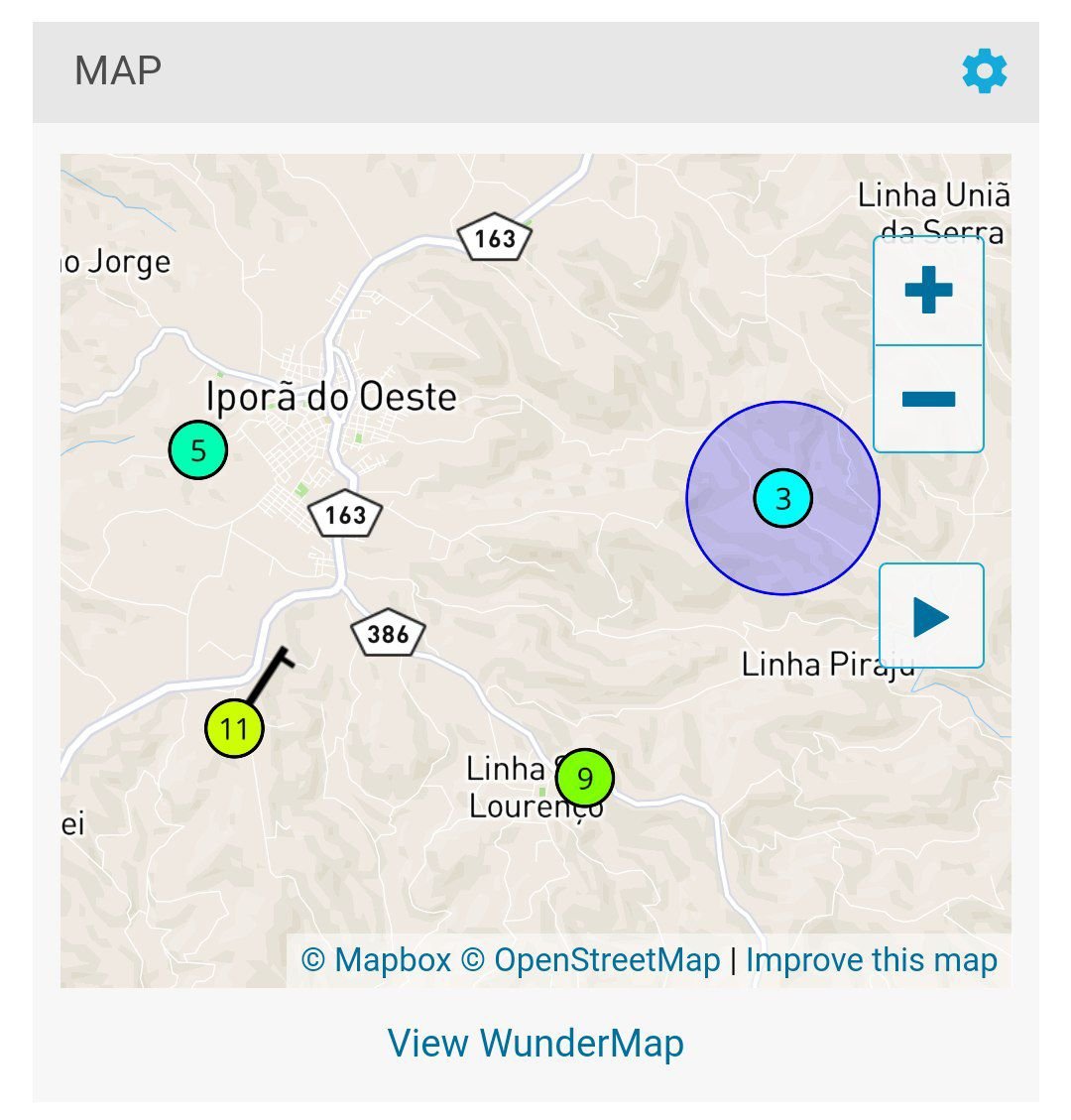Click the lower route 163 shield near town
The image size is (1071, 1120).
coord(345,514)
